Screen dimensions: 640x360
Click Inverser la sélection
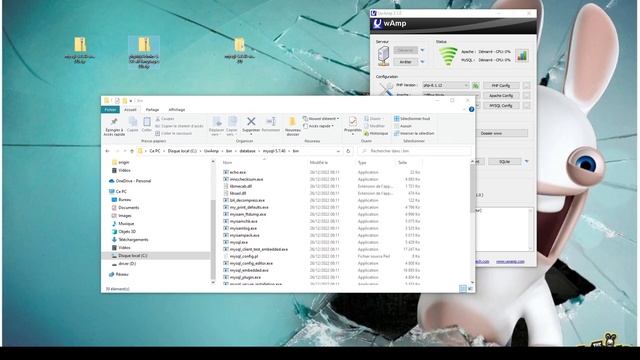pyautogui.click(x=414, y=133)
